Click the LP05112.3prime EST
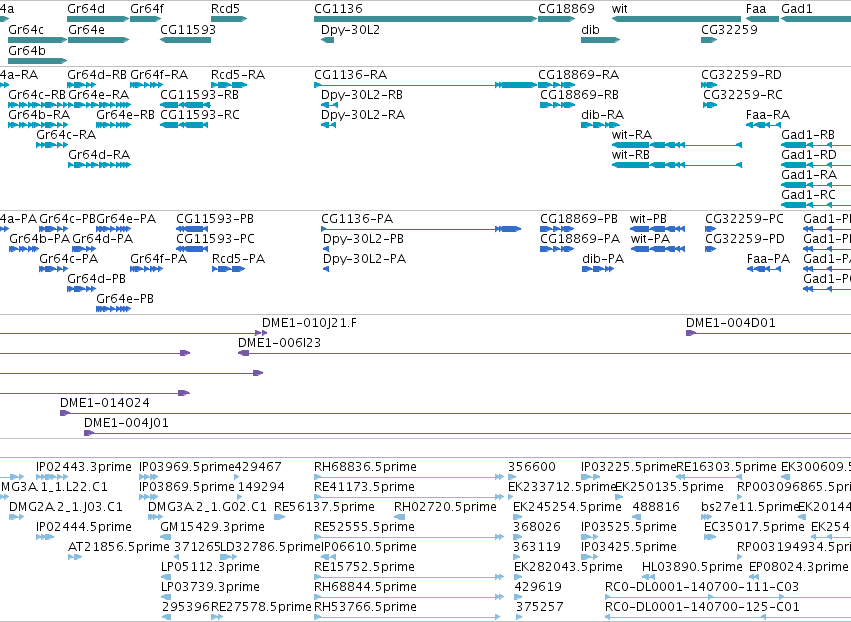 coord(166,577)
